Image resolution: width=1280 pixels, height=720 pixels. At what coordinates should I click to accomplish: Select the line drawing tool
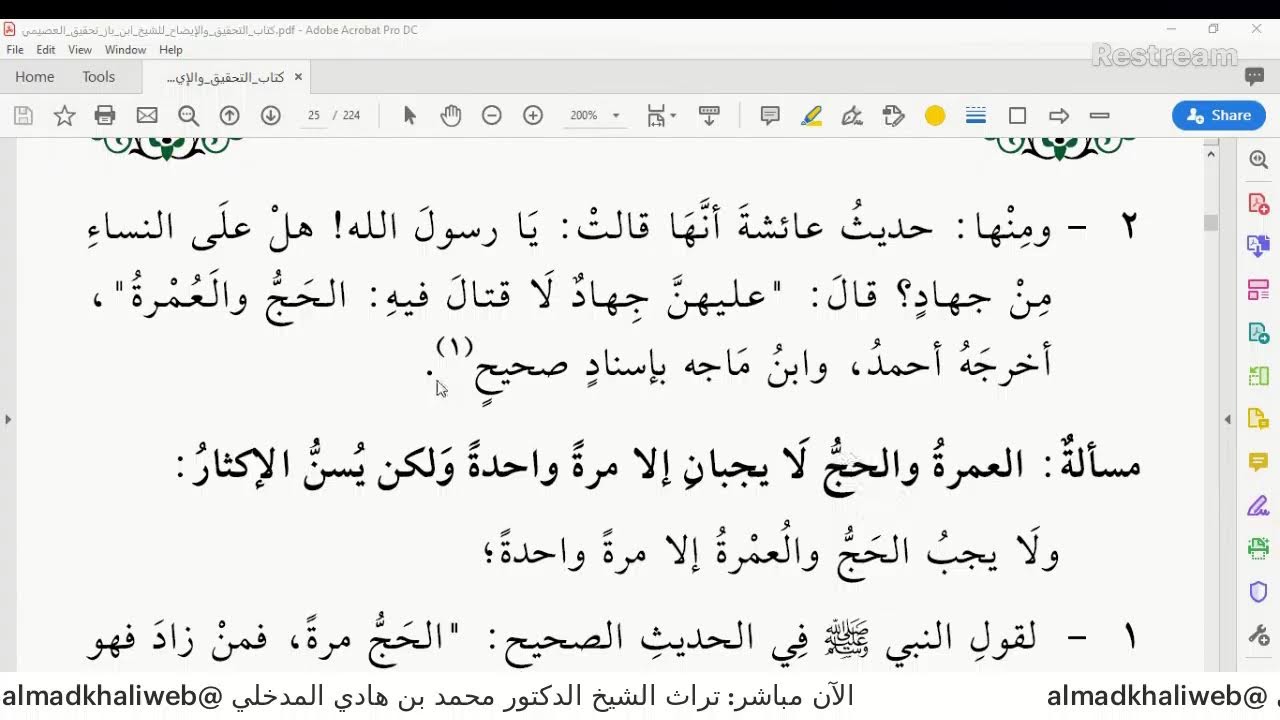[x=1100, y=116]
